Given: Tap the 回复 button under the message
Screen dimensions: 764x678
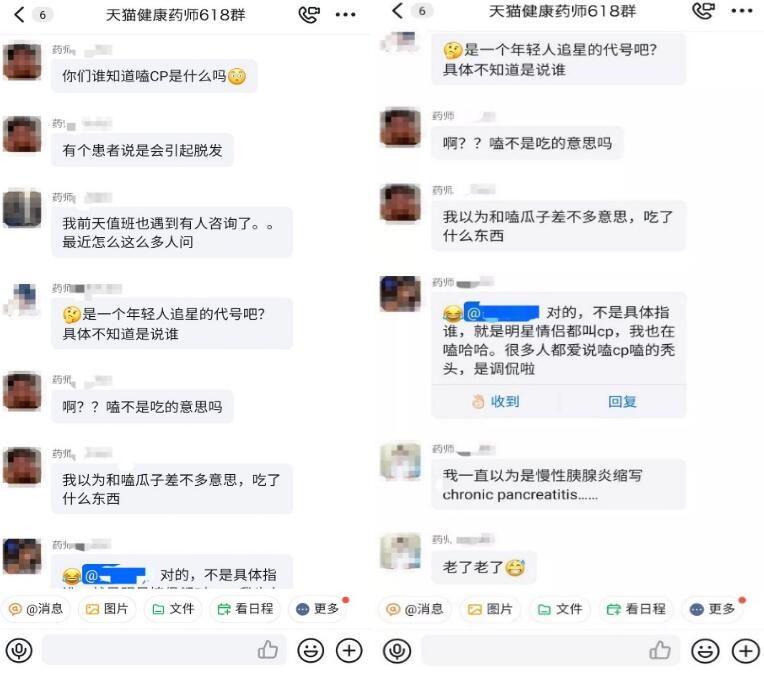Looking at the screenshot, I should point(622,401).
